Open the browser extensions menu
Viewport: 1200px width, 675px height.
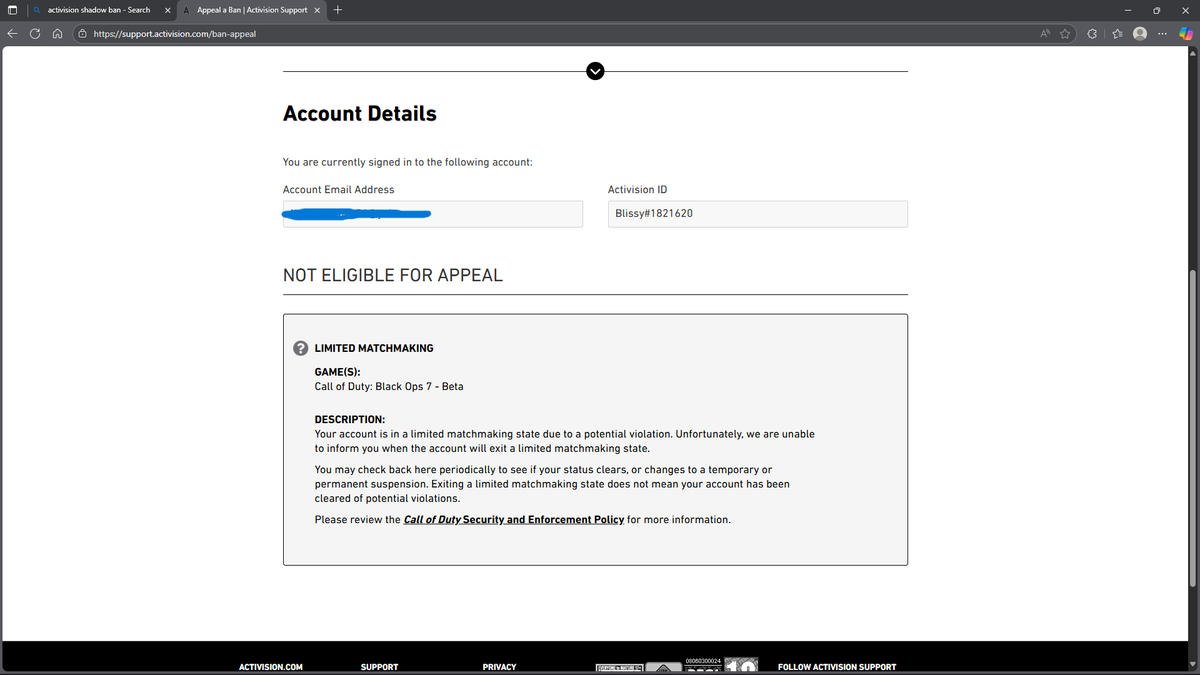[1092, 34]
